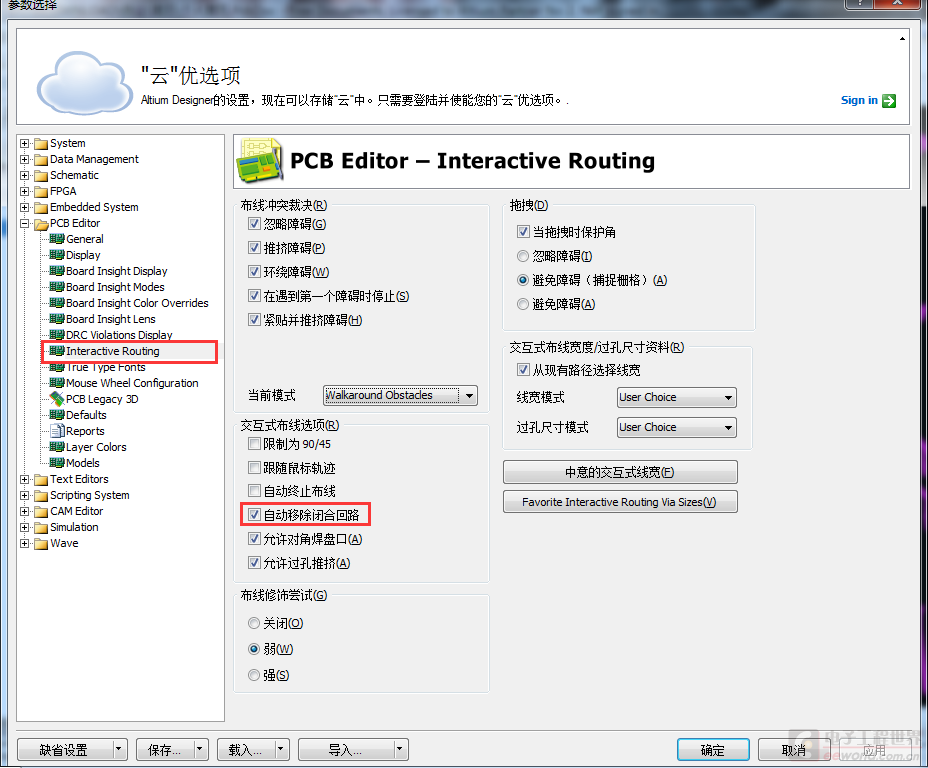Click the Reports document icon

[x=57, y=431]
